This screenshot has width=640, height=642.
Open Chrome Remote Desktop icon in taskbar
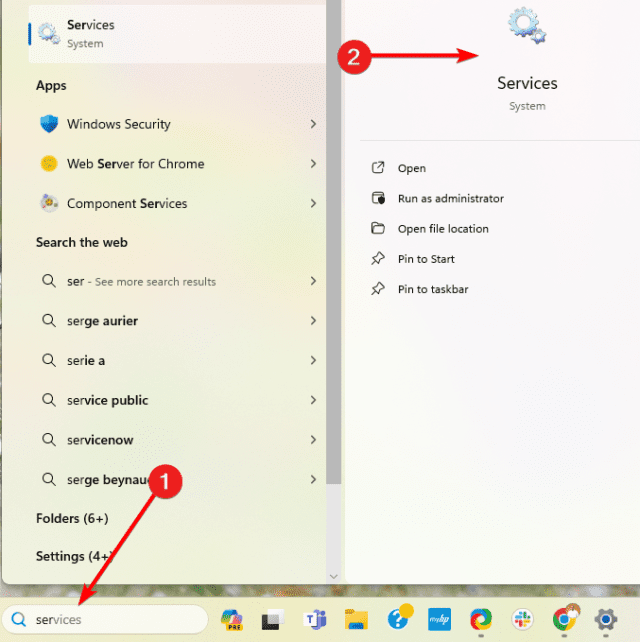point(481,619)
